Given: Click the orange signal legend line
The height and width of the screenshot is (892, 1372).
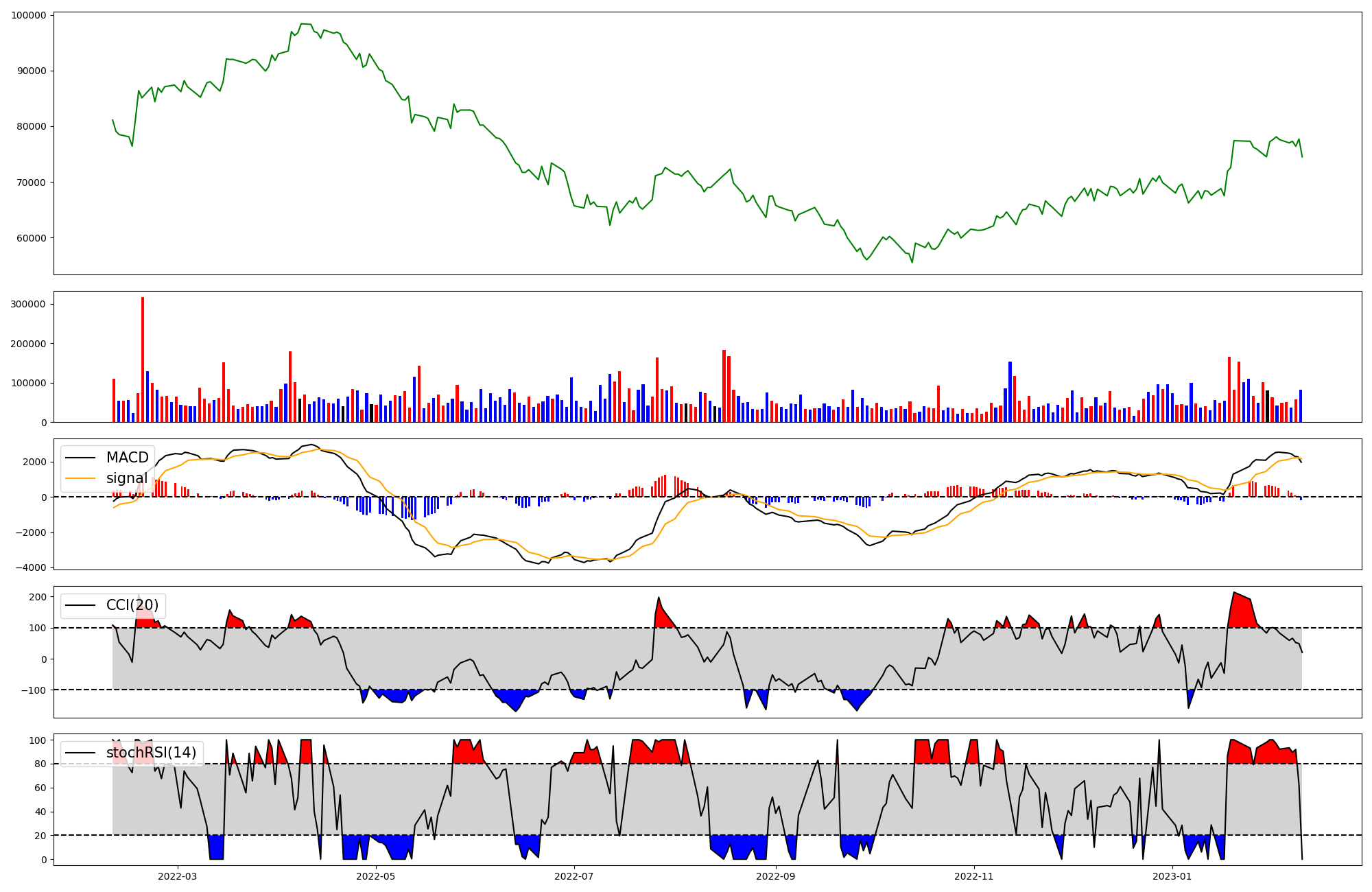Looking at the screenshot, I should pyautogui.click(x=82, y=478).
